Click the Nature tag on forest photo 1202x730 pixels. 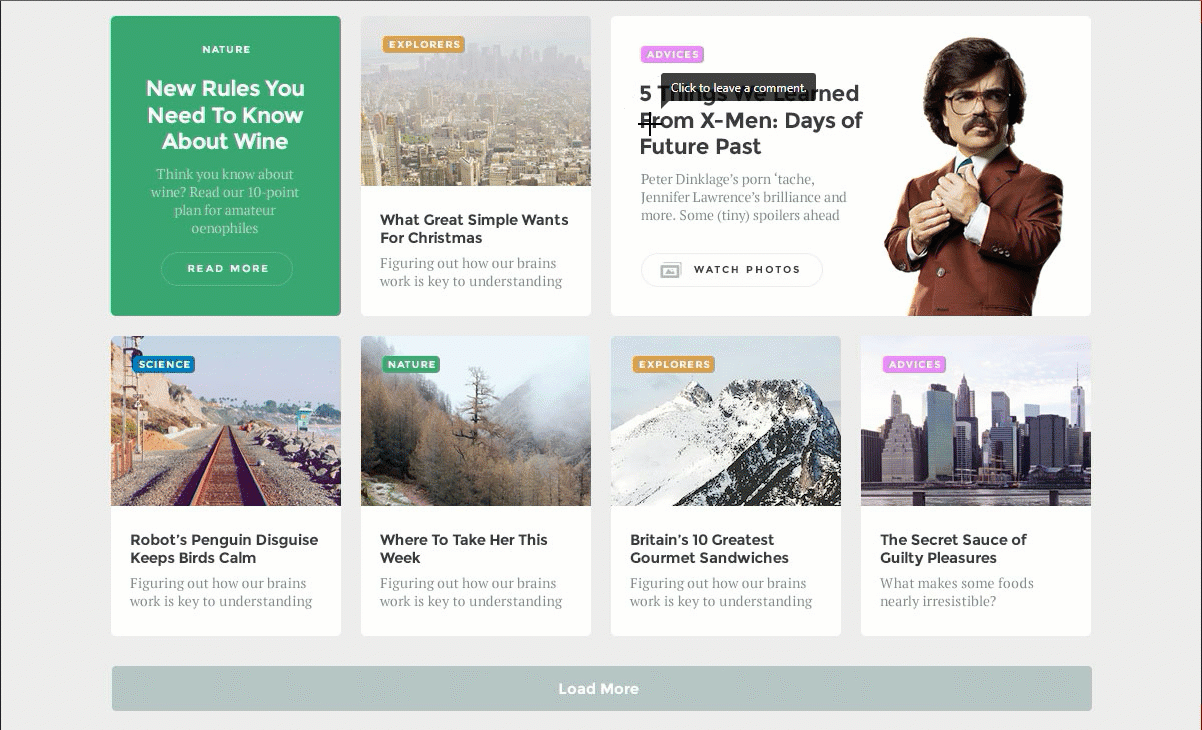(411, 365)
